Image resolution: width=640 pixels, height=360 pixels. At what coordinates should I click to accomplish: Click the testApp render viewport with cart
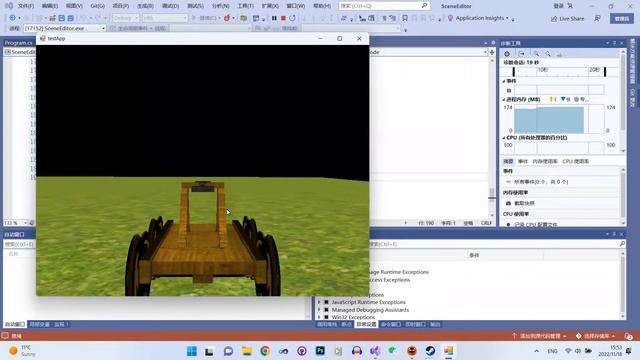click(202, 170)
